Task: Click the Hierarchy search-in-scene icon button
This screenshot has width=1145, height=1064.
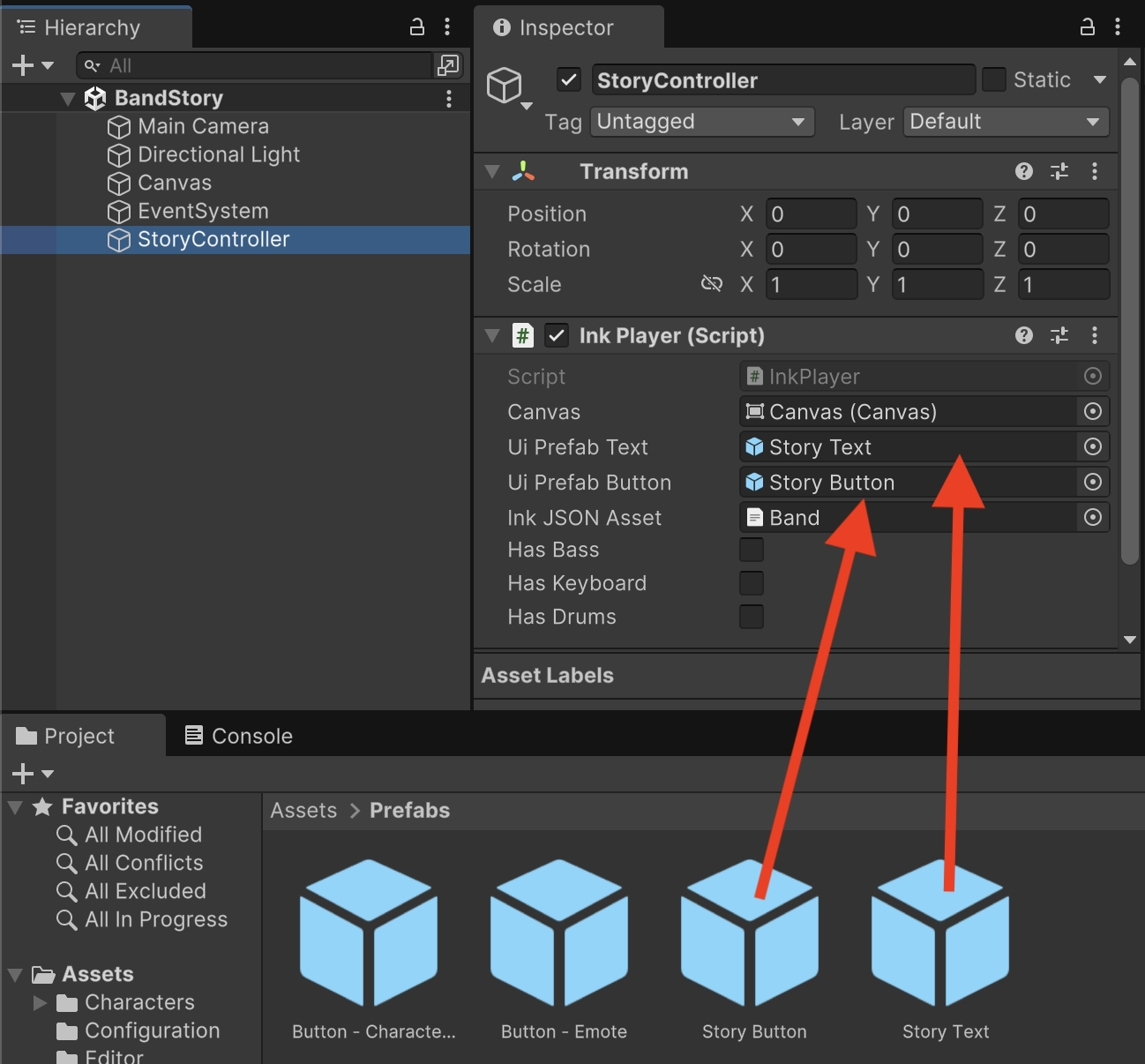Action: [448, 65]
